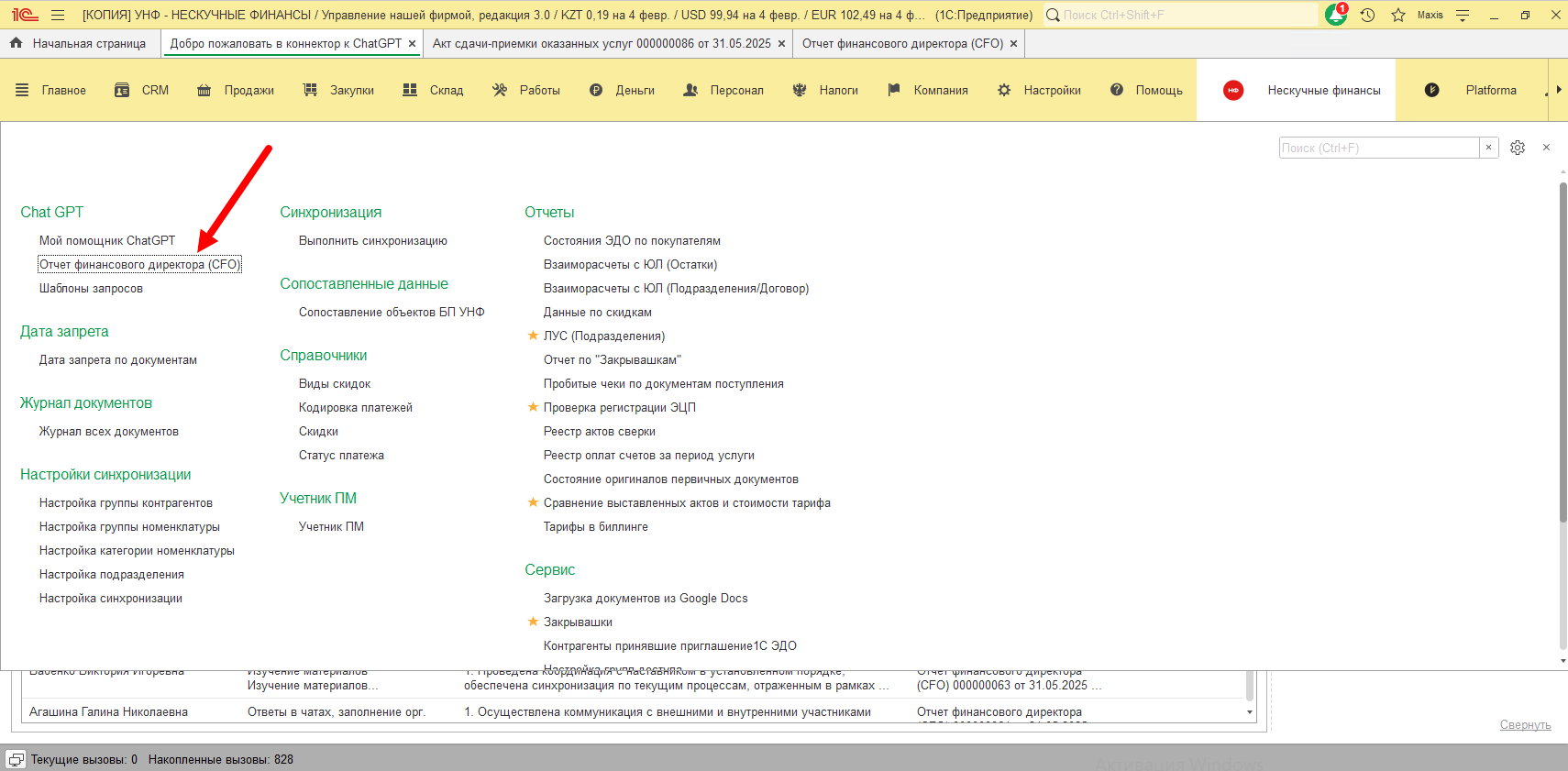Open menu settings gear icon
Image resolution: width=1568 pixels, height=771 pixels.
1518,148
